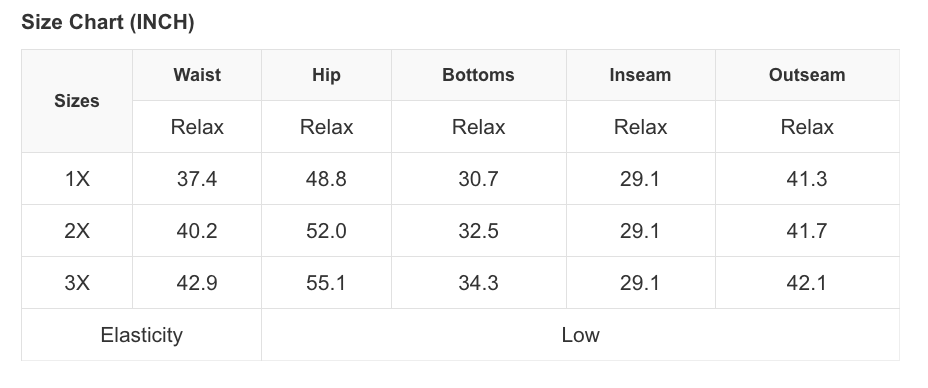This screenshot has width=928, height=388.
Task: Click the Bottoms column header
Action: (x=478, y=75)
